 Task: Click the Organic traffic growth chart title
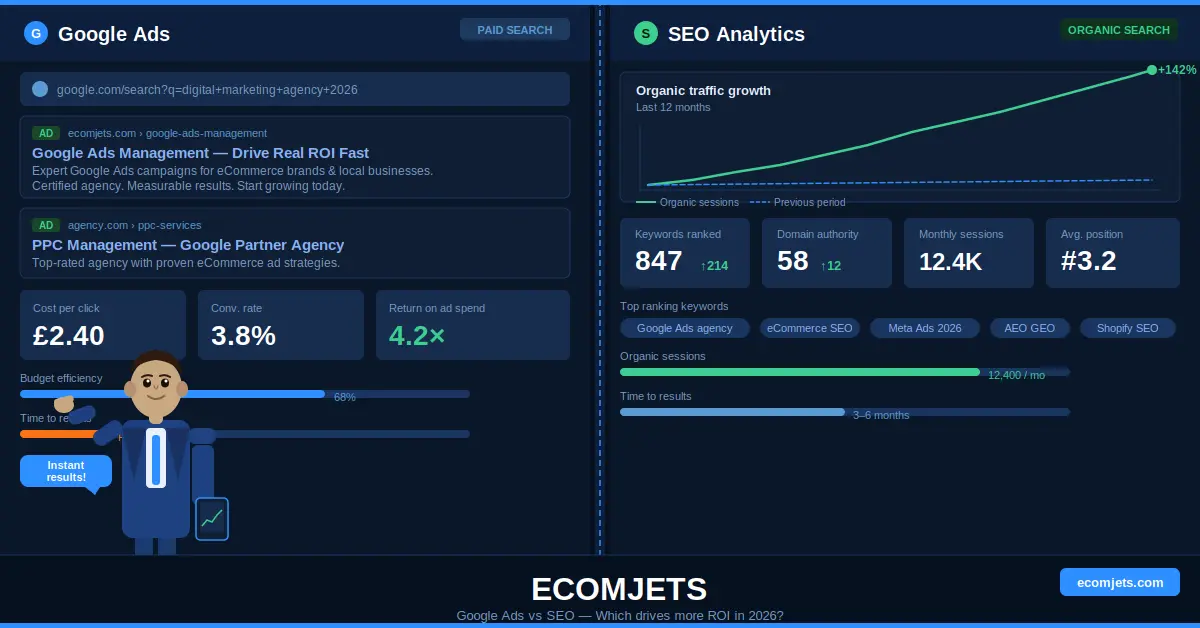pos(703,90)
